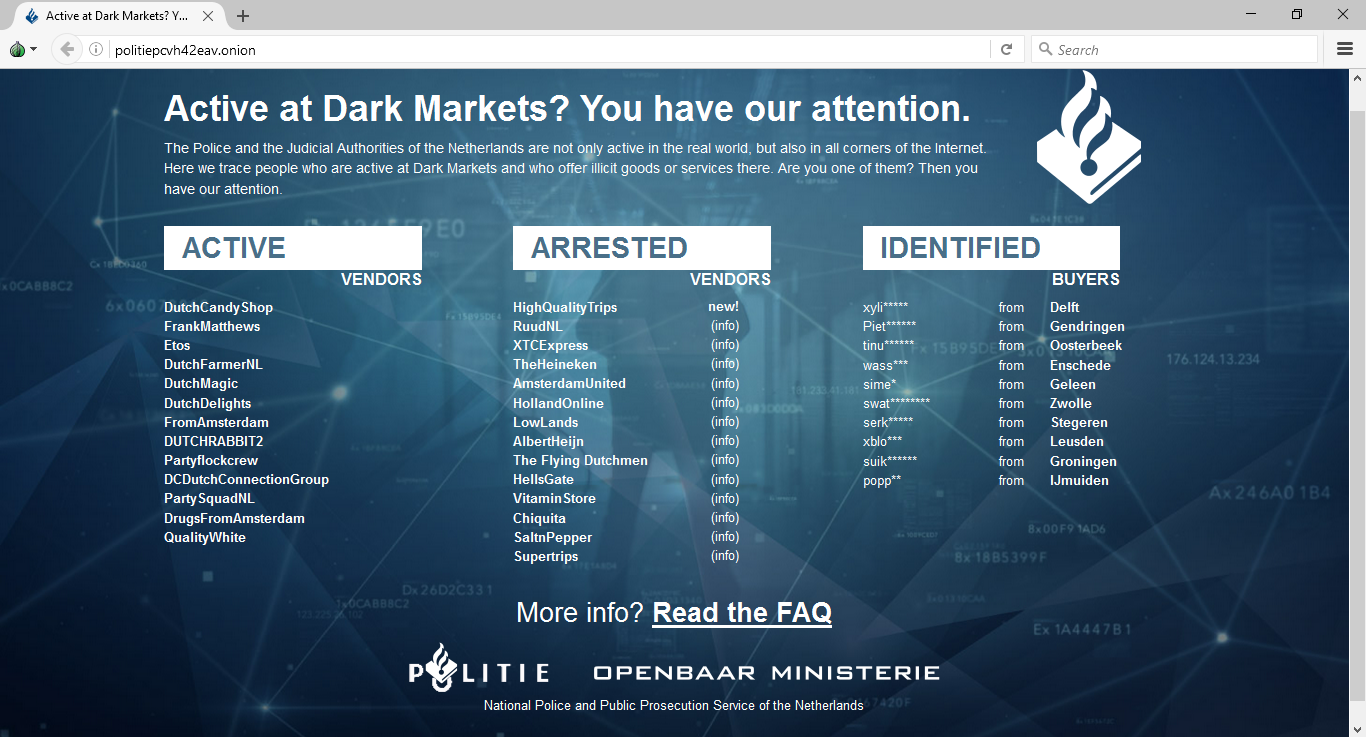Click the buyer entry swat********

pyautogui.click(x=897, y=403)
